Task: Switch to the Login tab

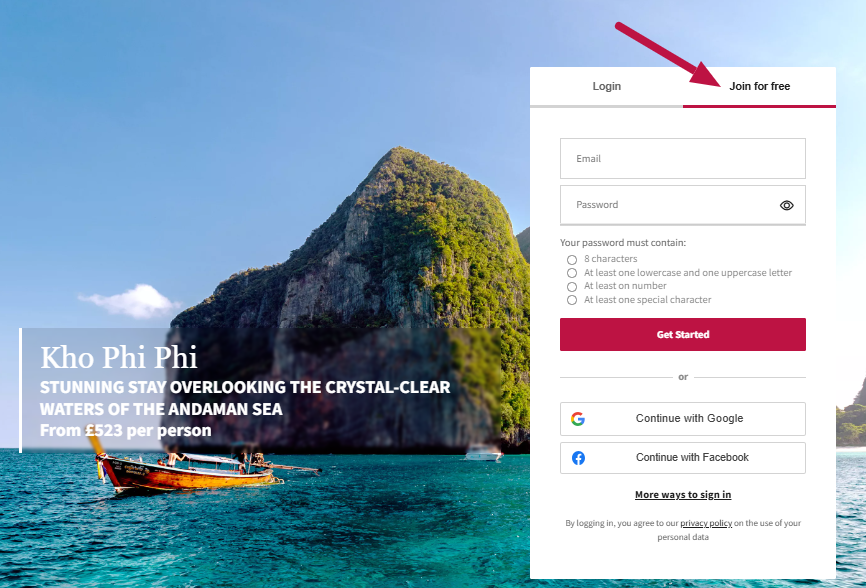Action: [x=606, y=87]
